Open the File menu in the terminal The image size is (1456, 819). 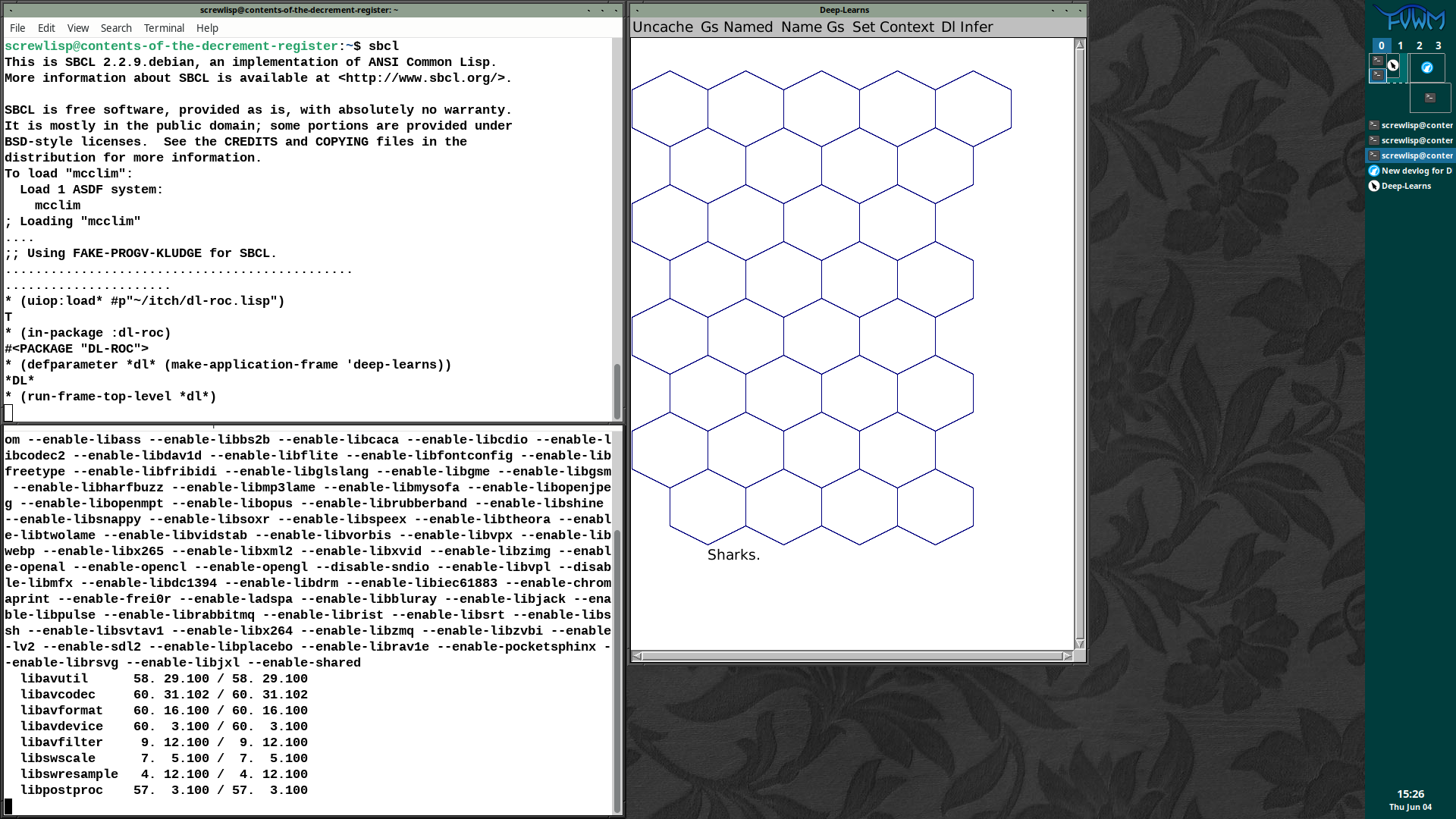point(17,28)
